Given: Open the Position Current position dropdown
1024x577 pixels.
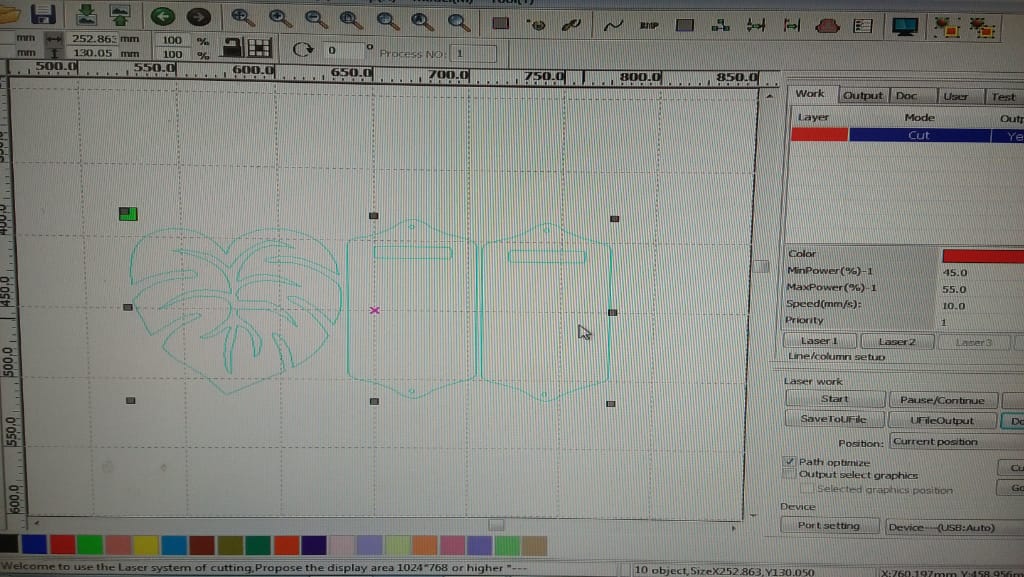Looking at the screenshot, I should [x=956, y=442].
